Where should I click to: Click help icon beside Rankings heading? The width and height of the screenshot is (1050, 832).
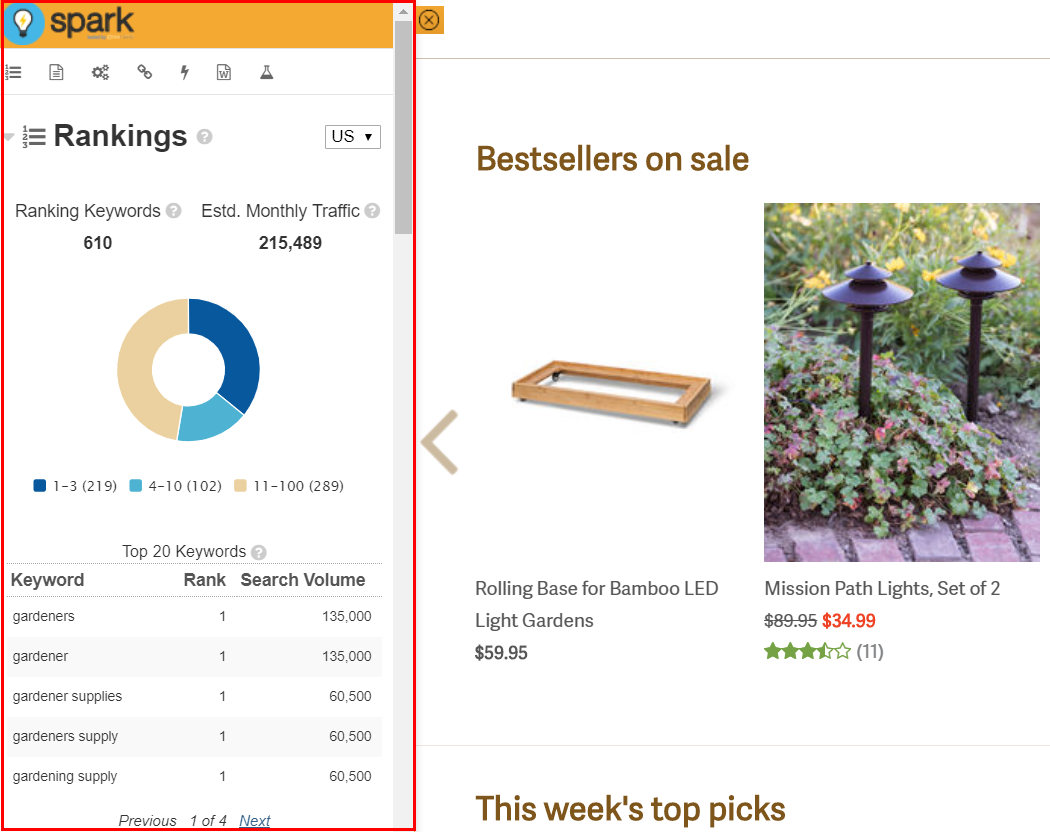(205, 137)
